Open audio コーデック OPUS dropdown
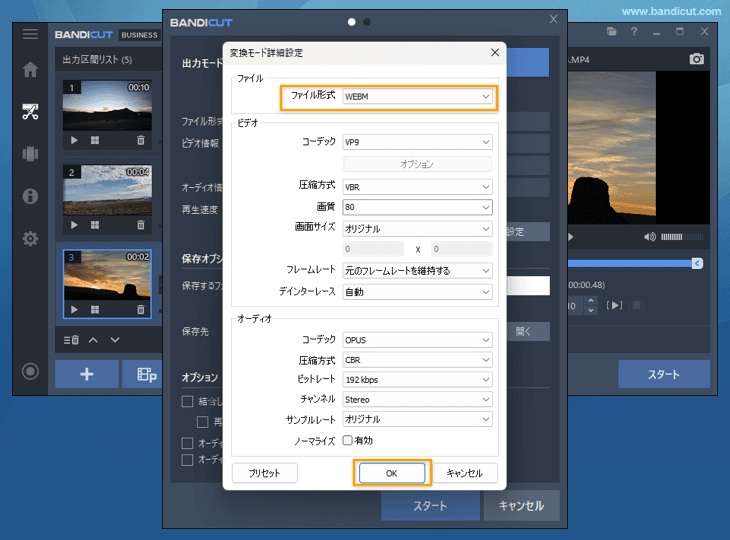730x540 pixels. coord(417,340)
